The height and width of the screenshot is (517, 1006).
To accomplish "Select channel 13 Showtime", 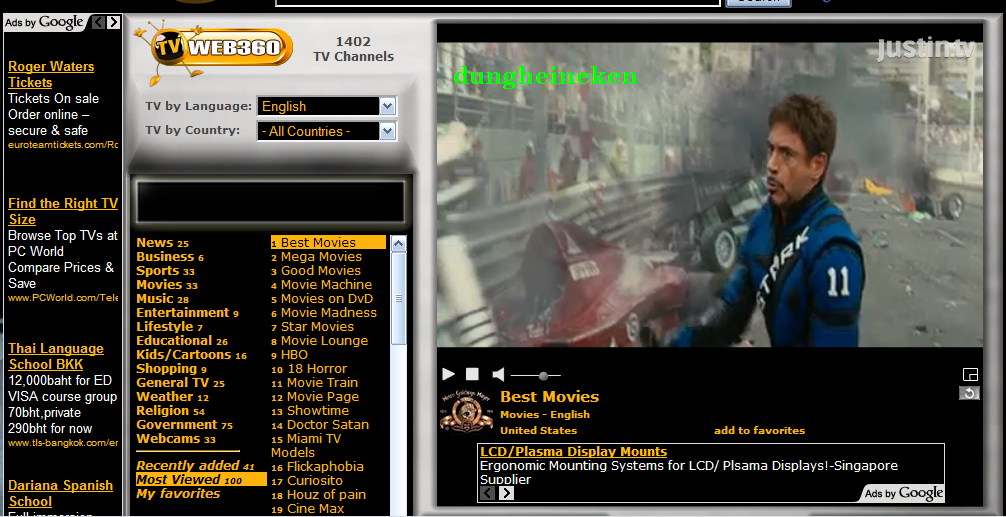I will point(310,411).
